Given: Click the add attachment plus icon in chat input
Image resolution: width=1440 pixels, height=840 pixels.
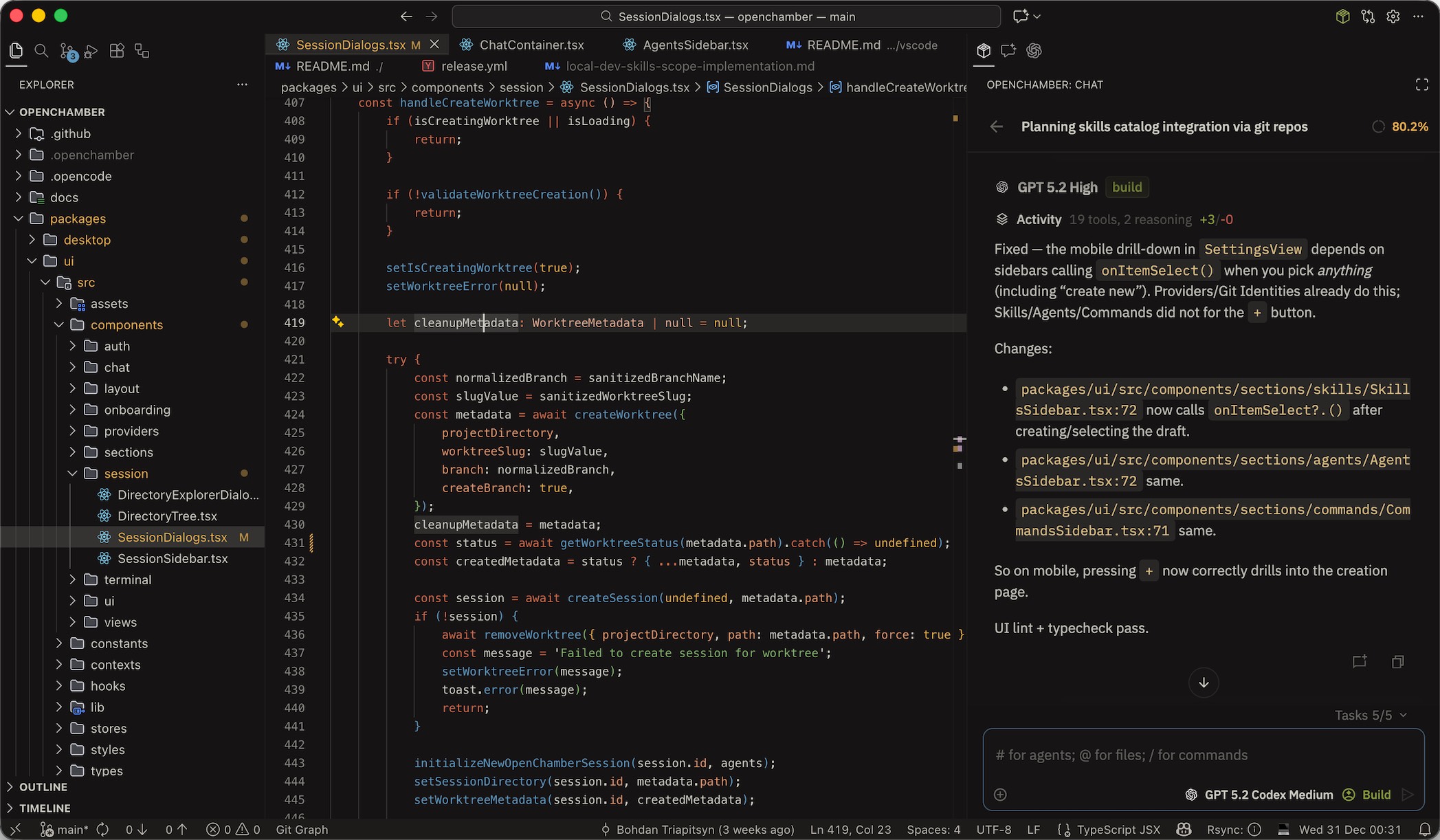Looking at the screenshot, I should tap(1000, 795).
